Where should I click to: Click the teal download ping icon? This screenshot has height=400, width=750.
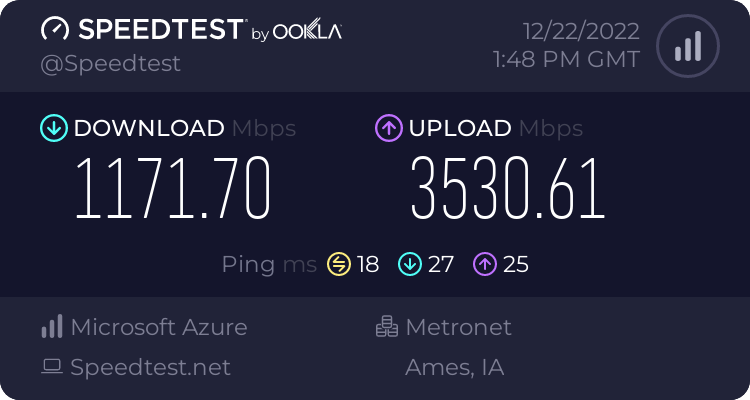410,265
